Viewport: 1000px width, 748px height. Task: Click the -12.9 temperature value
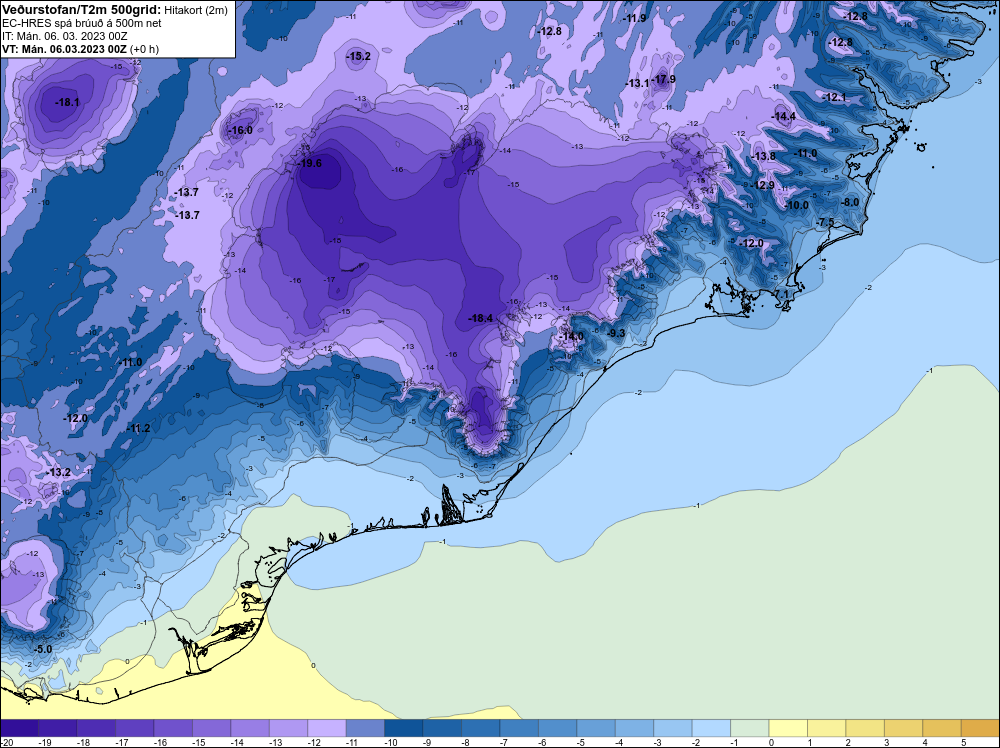tap(763, 185)
